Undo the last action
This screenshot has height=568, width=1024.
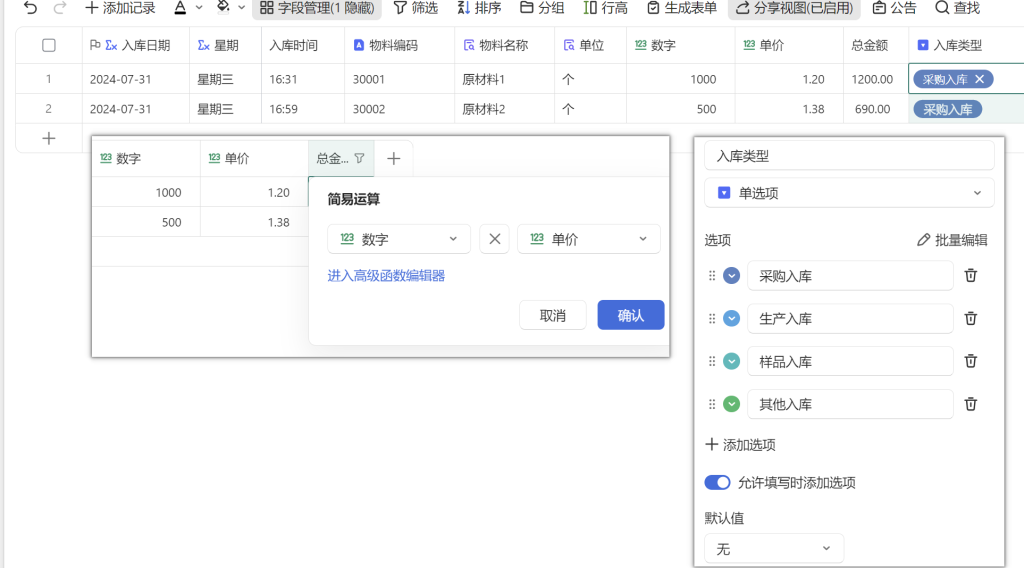(30, 8)
